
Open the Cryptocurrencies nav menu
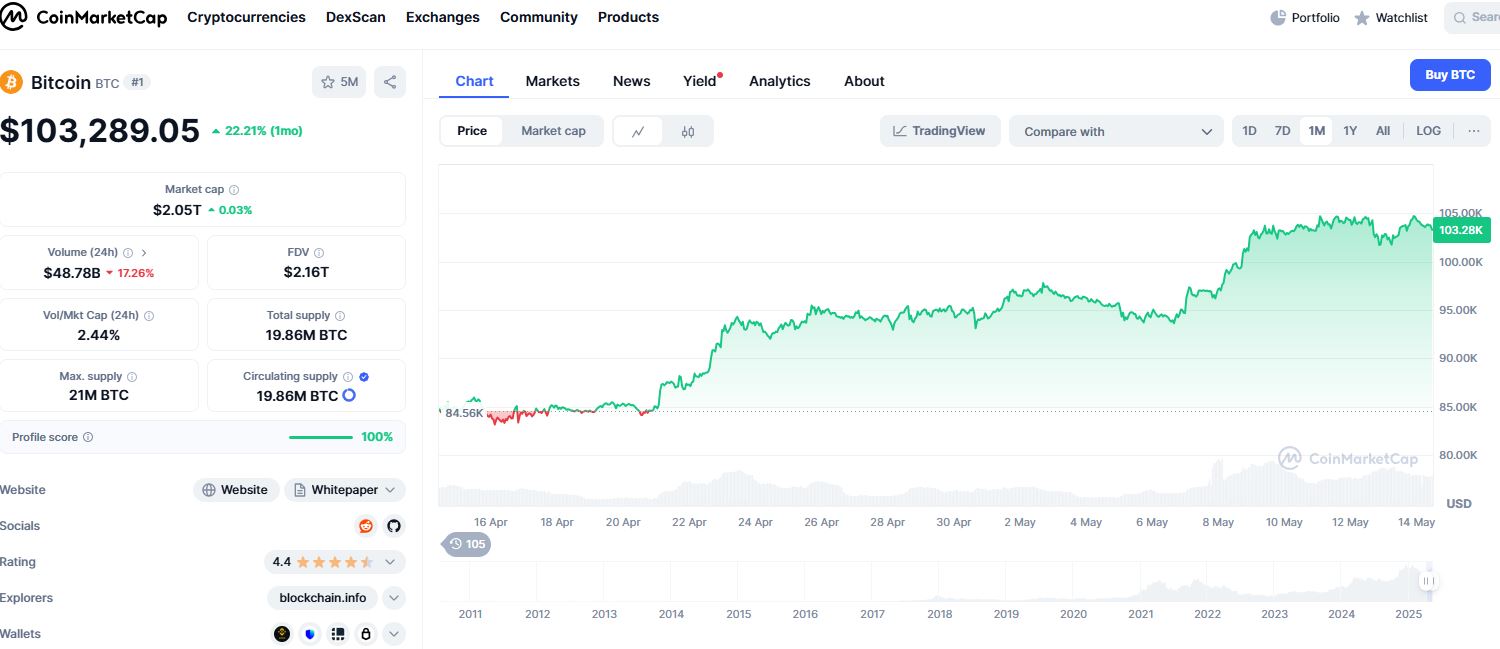[x=246, y=17]
